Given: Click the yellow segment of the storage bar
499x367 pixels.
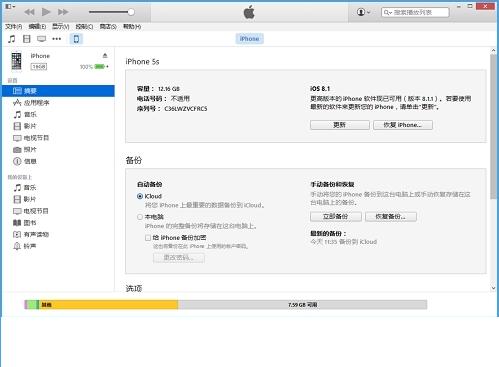Looking at the screenshot, I should tap(108, 304).
